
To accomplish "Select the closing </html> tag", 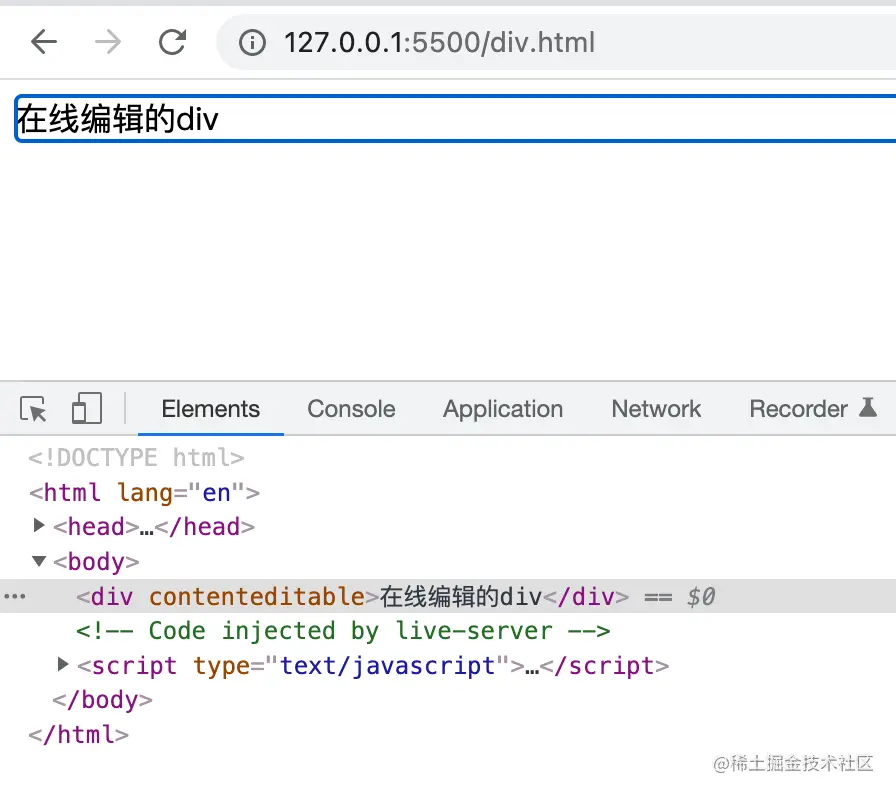I will tap(78, 735).
